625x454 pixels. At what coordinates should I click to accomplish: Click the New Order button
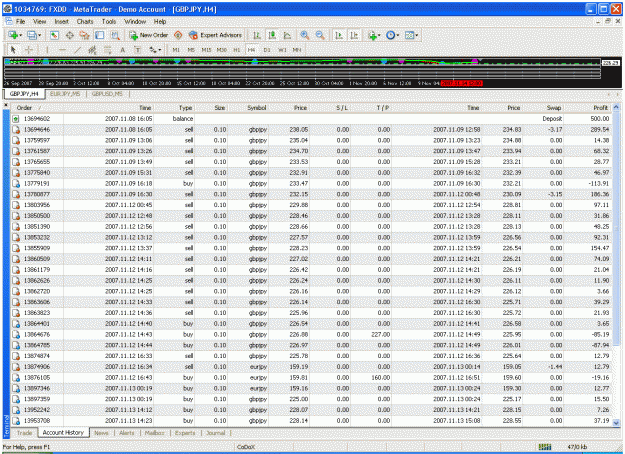coord(148,35)
